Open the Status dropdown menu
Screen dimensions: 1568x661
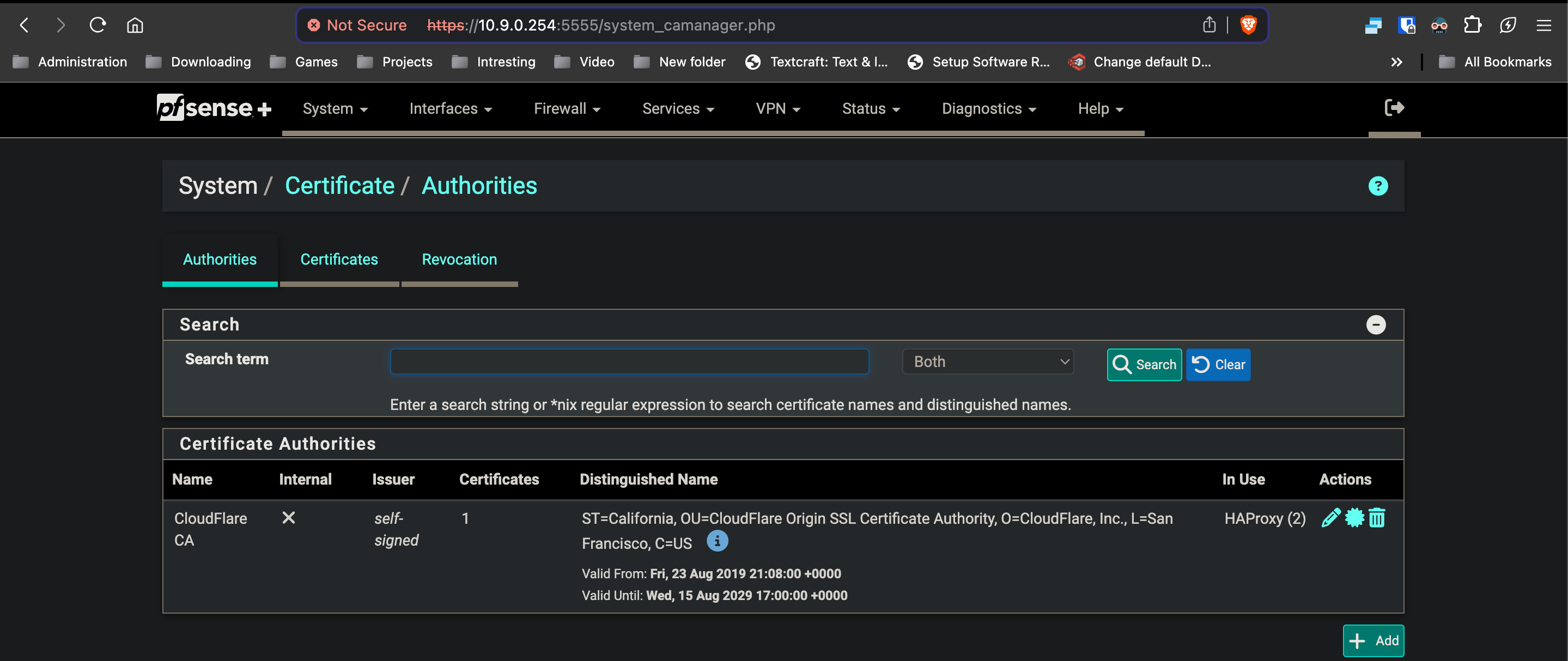[871, 109]
